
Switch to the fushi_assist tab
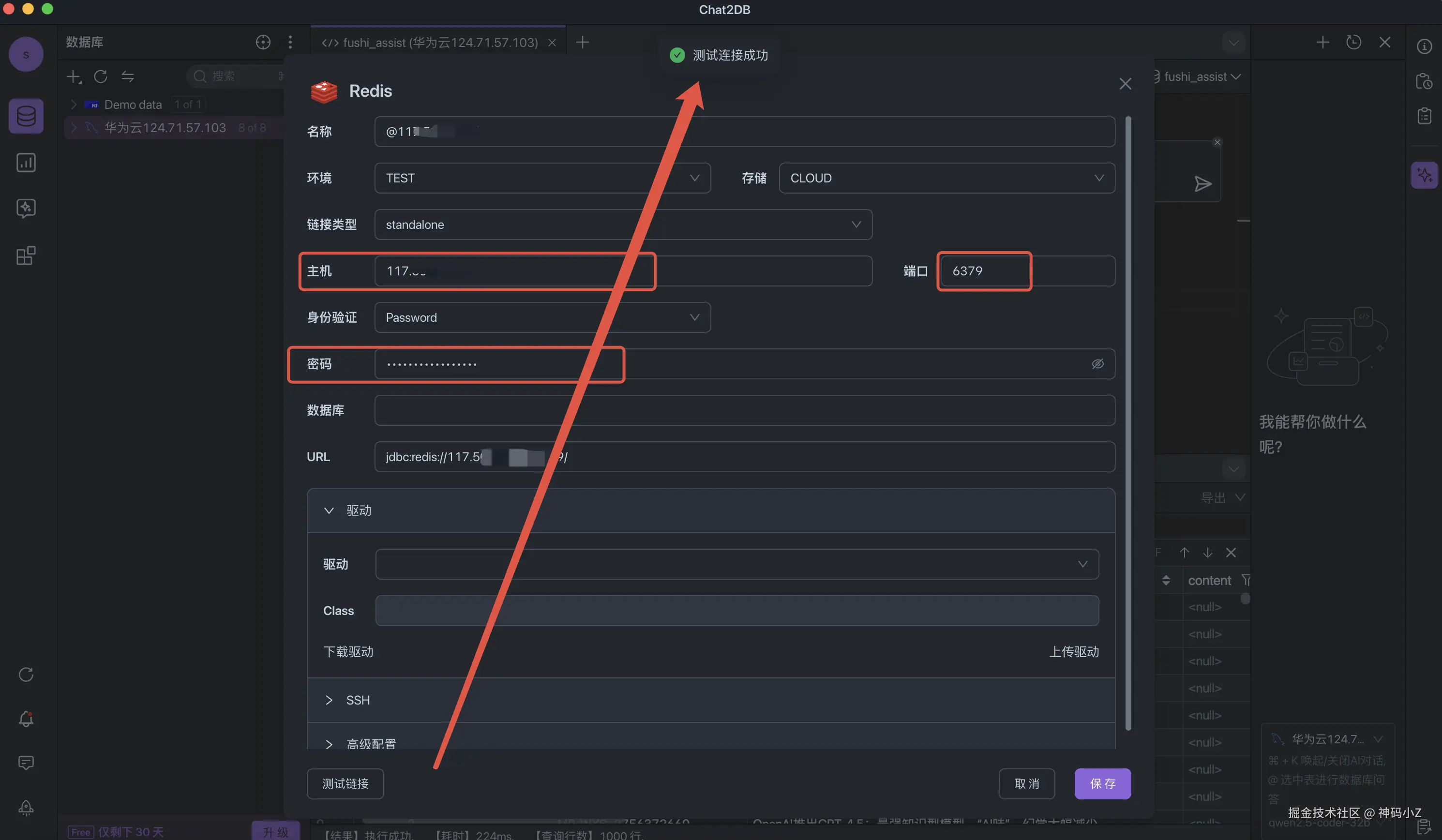pos(430,43)
